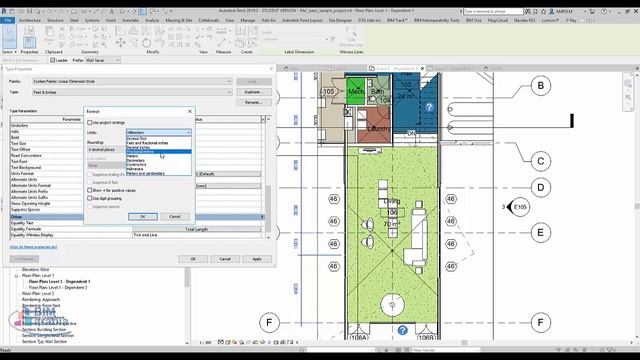Image resolution: width=640 pixels, height=360 pixels.
Task: Open the Prefer Wall faces dropdown
Action: click(102, 60)
